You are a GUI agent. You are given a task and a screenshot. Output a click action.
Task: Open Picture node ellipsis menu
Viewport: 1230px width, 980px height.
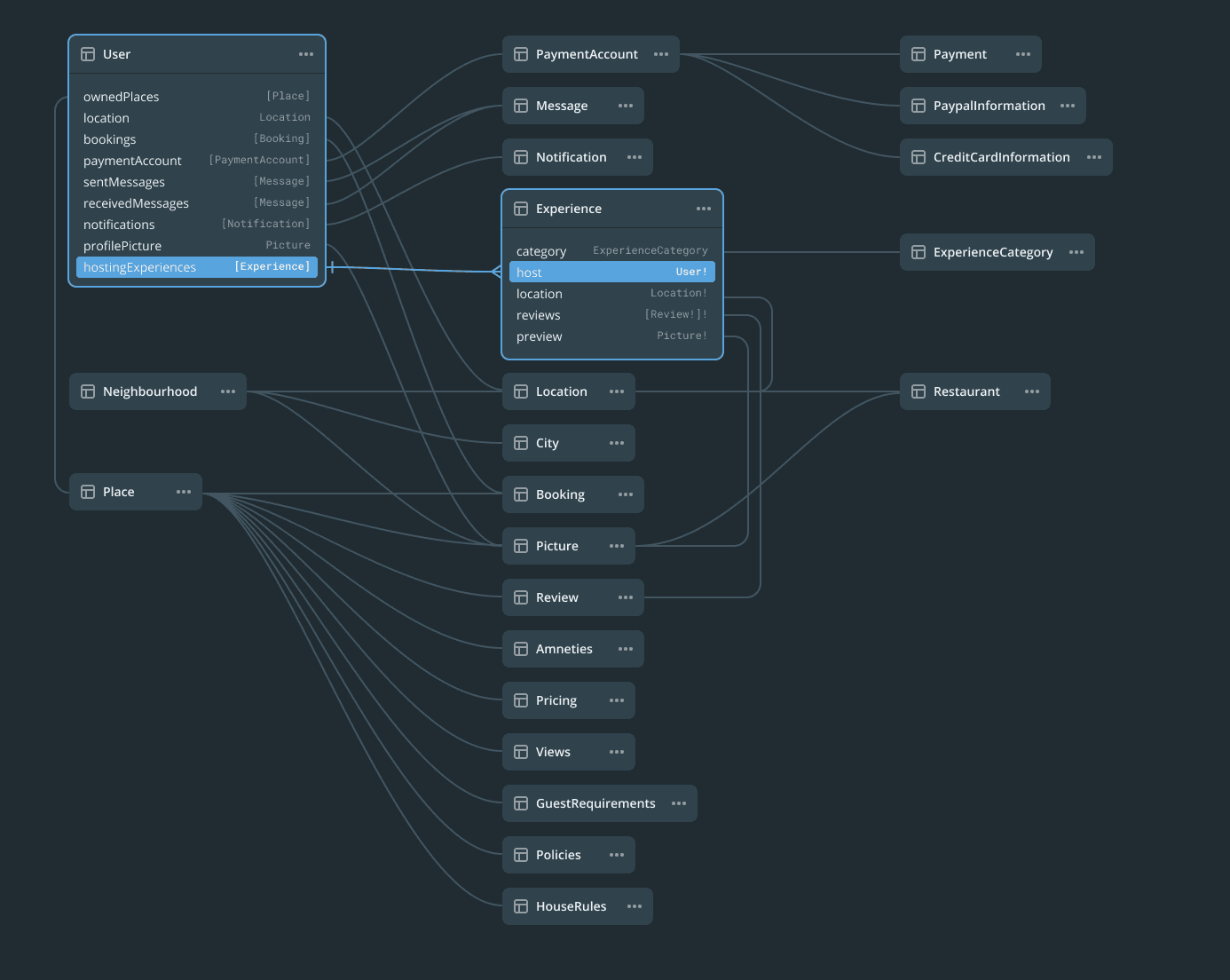click(x=617, y=546)
